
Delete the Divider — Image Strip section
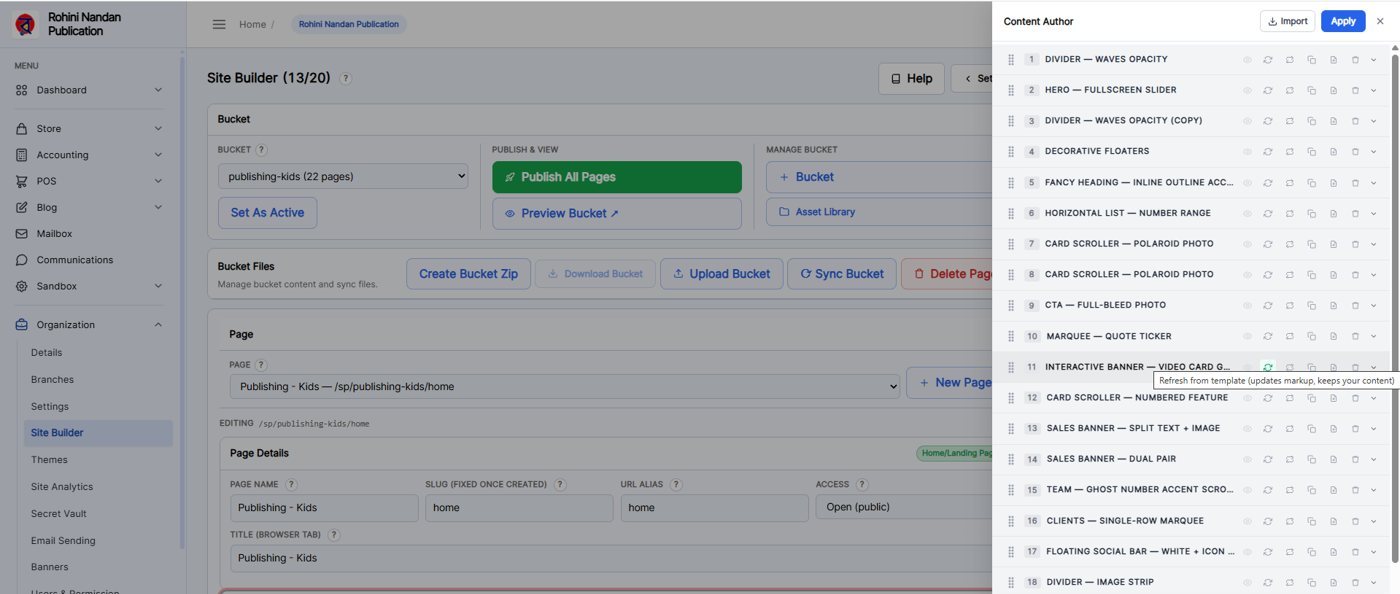(x=1355, y=582)
